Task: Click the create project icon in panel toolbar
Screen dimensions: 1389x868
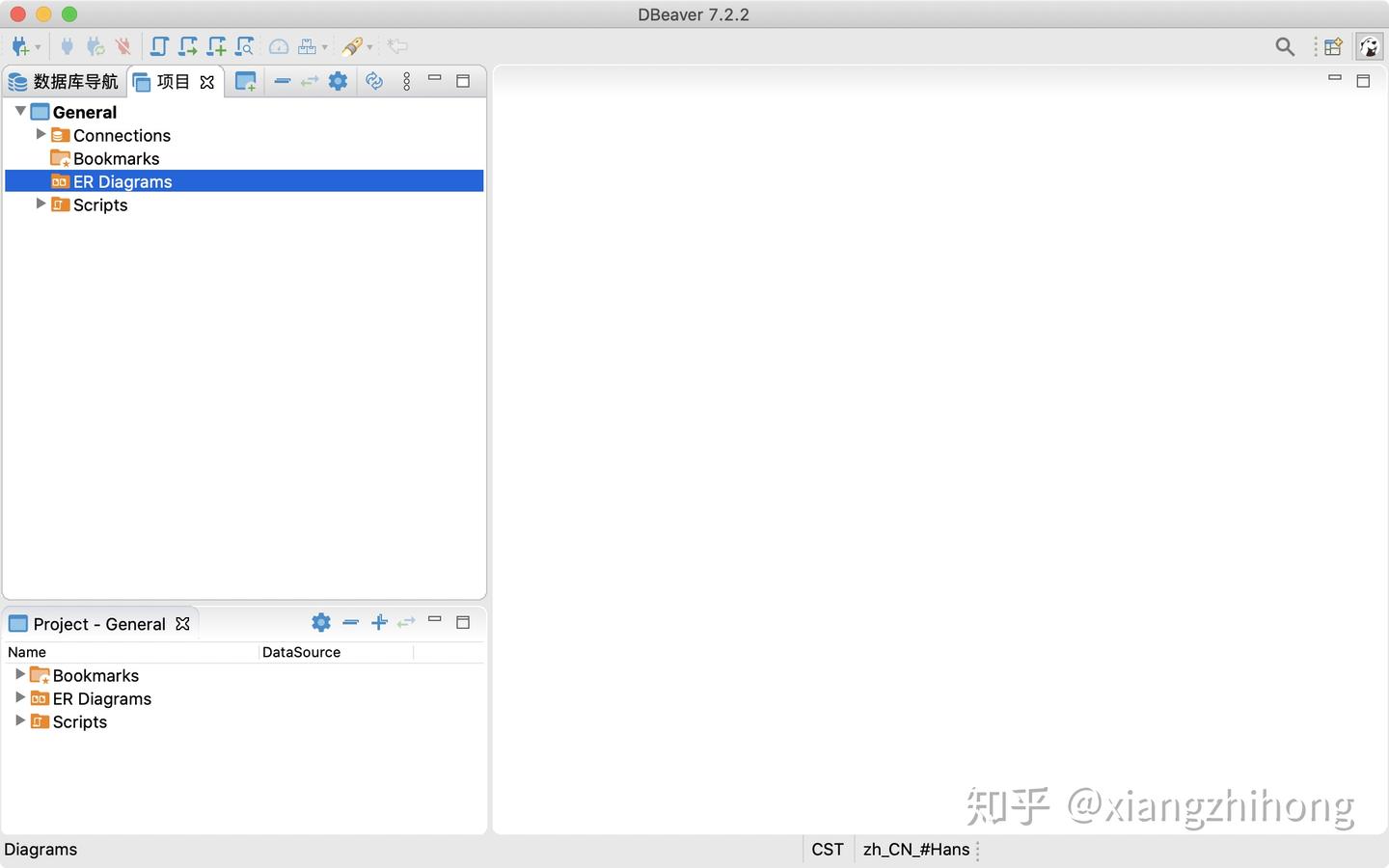Action: [246, 82]
